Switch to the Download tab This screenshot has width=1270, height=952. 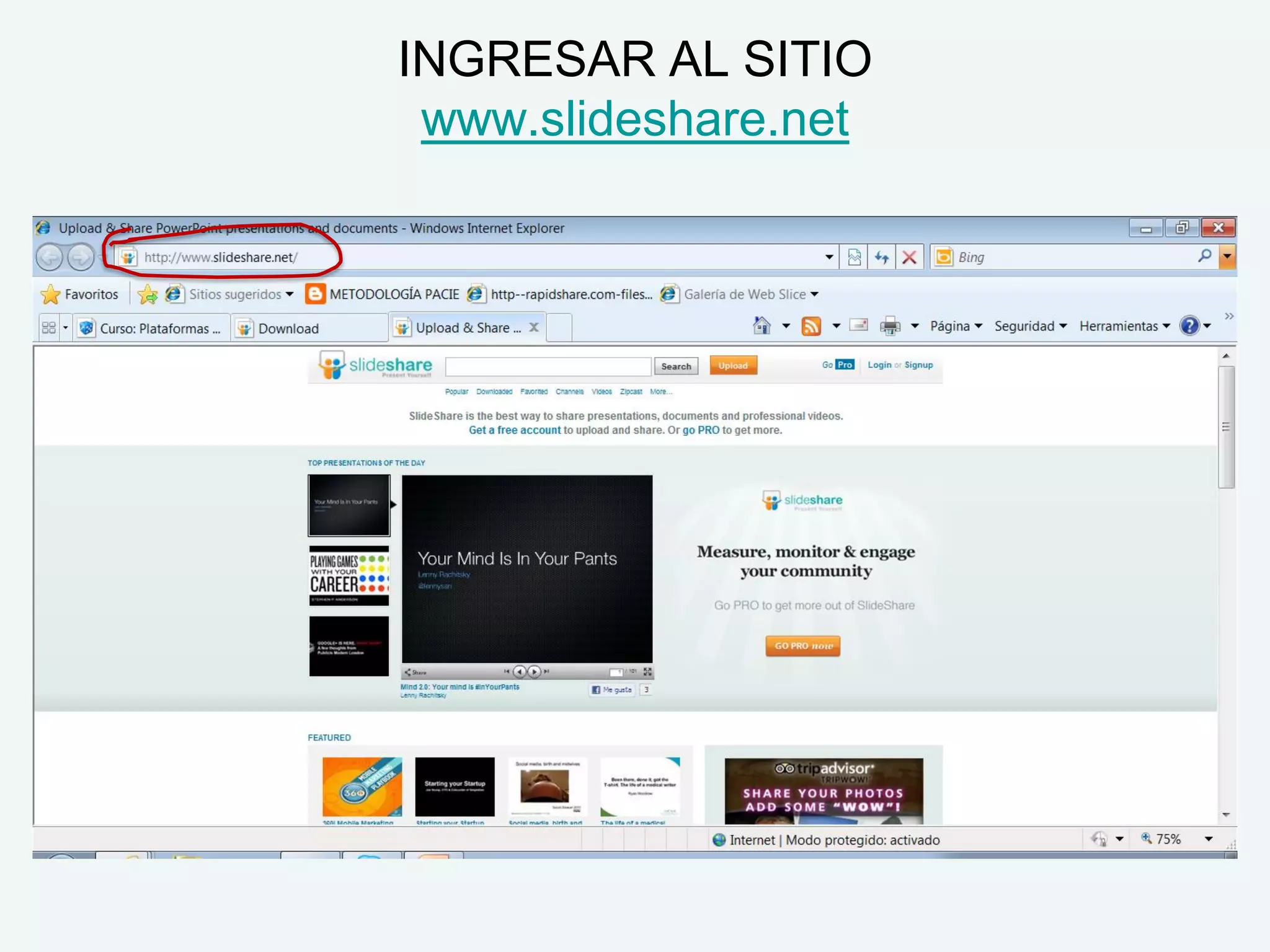click(309, 328)
